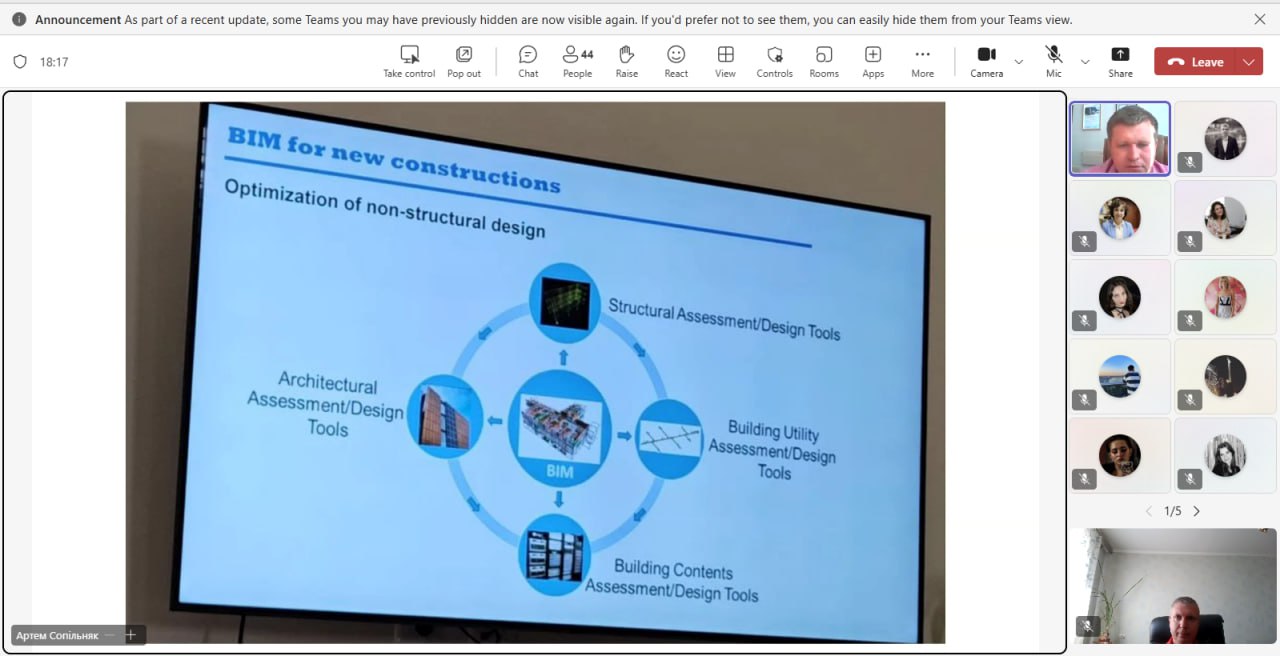Image resolution: width=1280 pixels, height=656 pixels.
Task: Open the View layout options
Action: pos(725,61)
